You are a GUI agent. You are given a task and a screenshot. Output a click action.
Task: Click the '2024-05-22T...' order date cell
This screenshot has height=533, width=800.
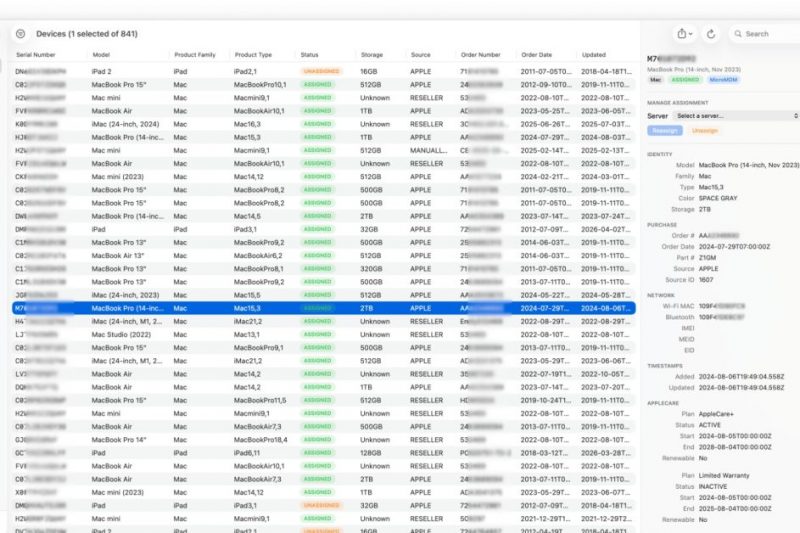pyautogui.click(x=545, y=295)
